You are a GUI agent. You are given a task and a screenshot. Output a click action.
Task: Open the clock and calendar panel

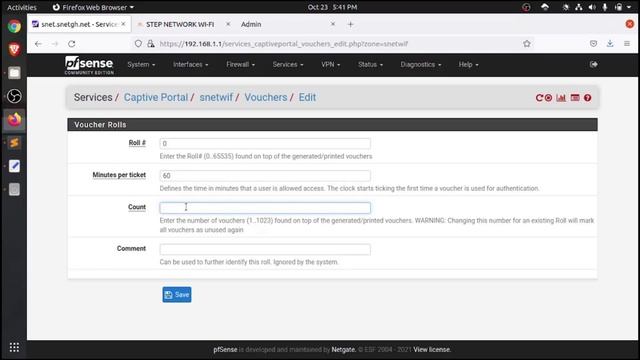(332, 7)
